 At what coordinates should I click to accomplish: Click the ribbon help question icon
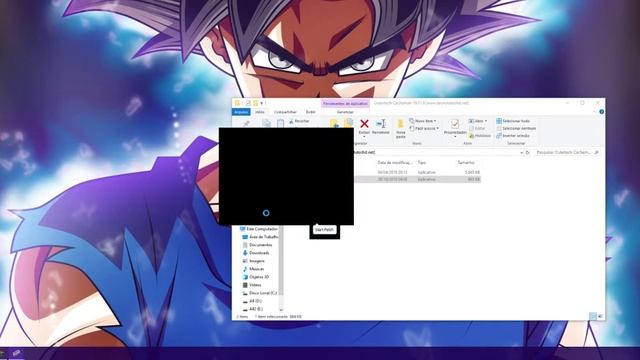601,111
